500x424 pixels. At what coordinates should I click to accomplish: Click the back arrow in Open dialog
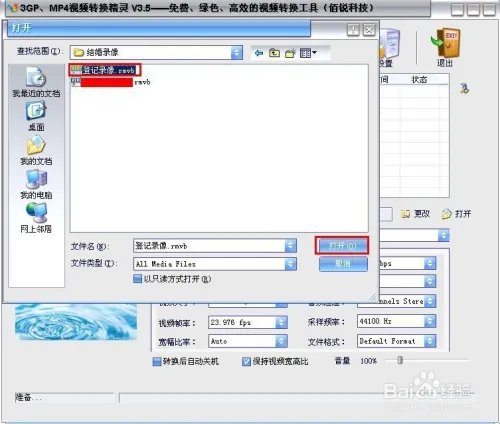(x=259, y=53)
